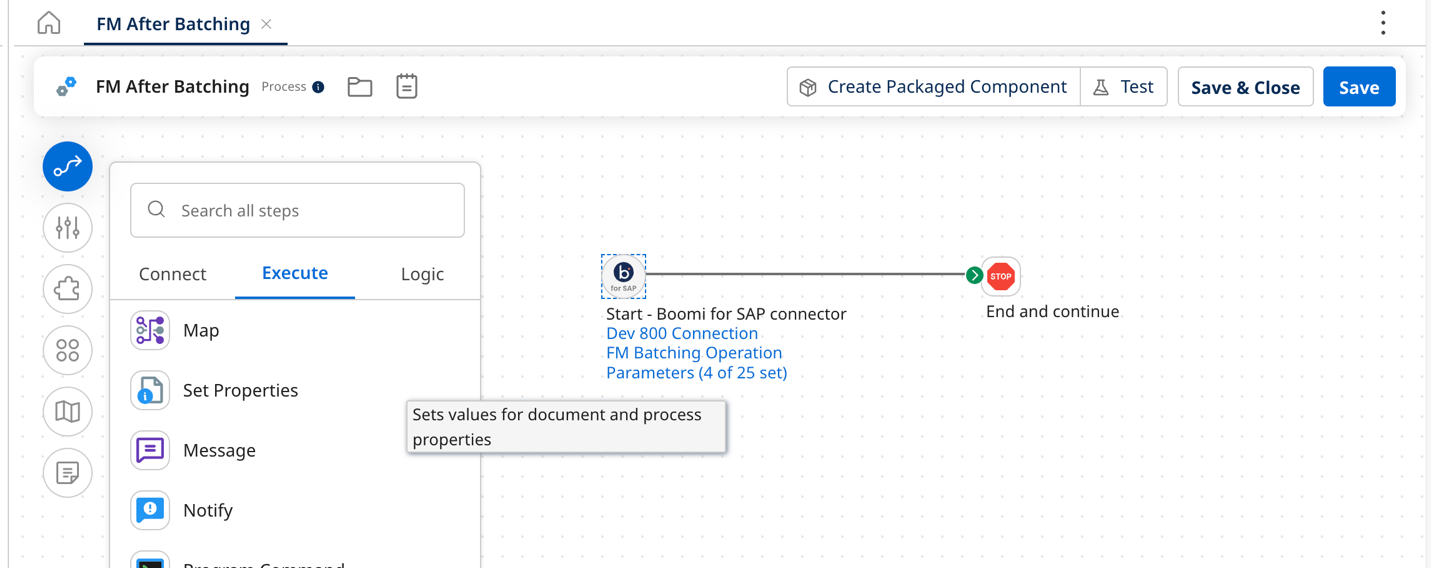Click the Process info icon

pyautogui.click(x=318, y=87)
